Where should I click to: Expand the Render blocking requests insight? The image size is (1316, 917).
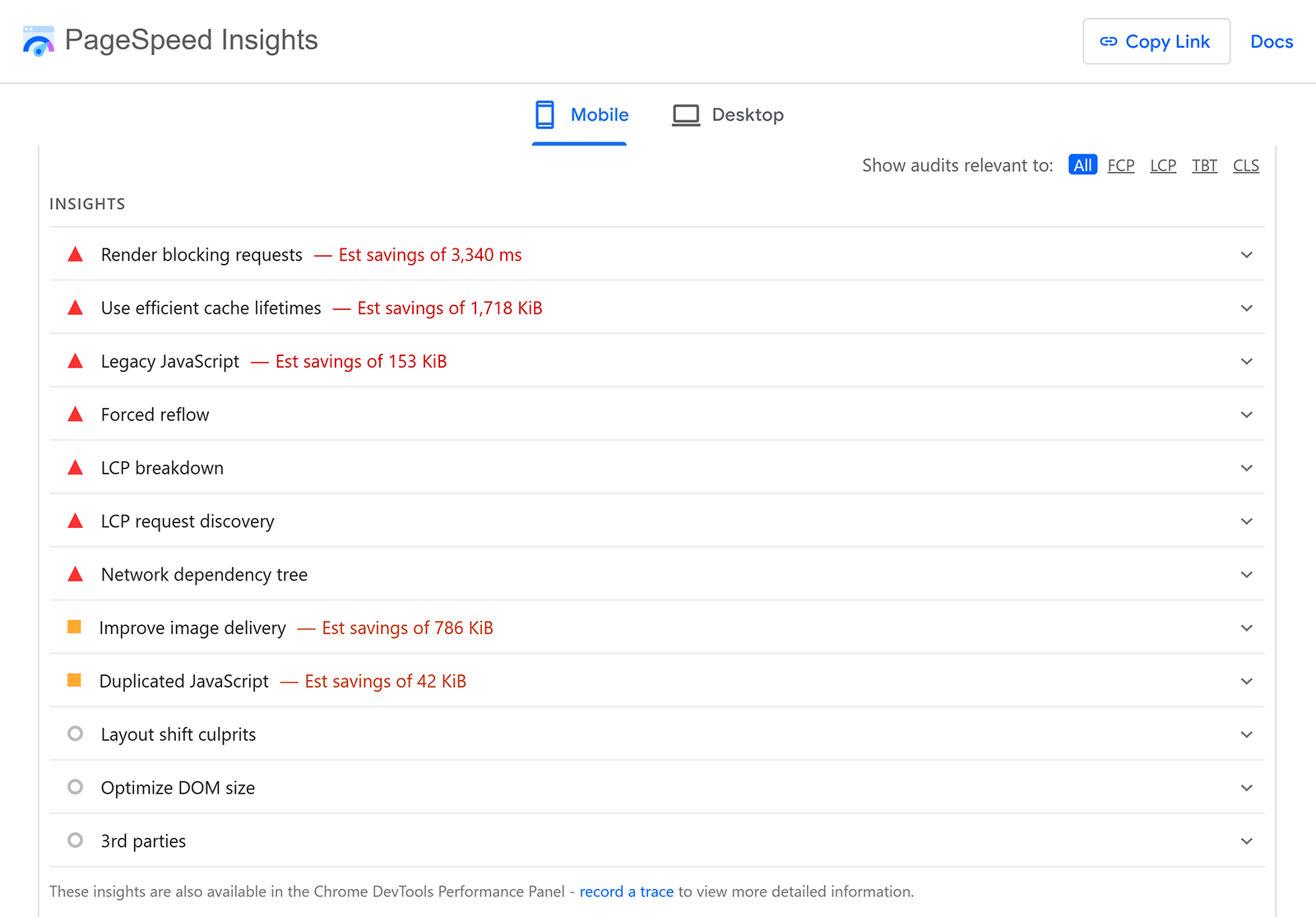click(1246, 254)
